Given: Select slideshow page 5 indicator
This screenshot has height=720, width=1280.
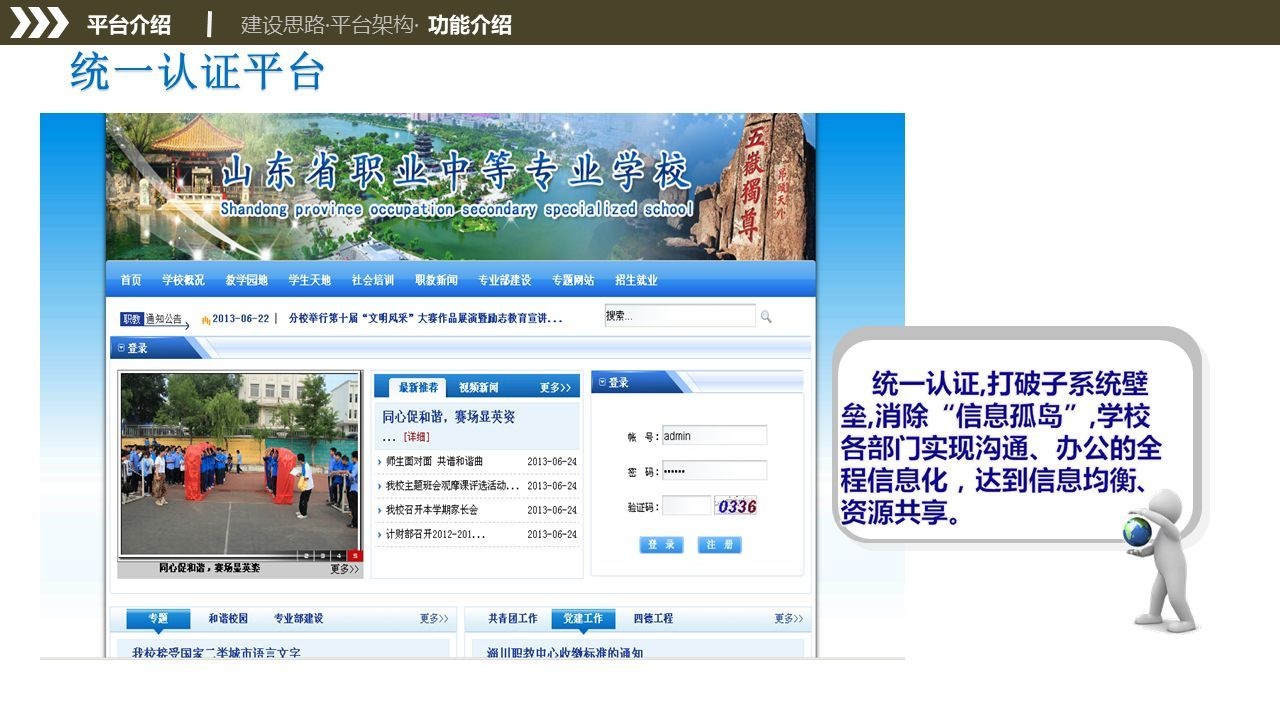Looking at the screenshot, I should (x=356, y=555).
